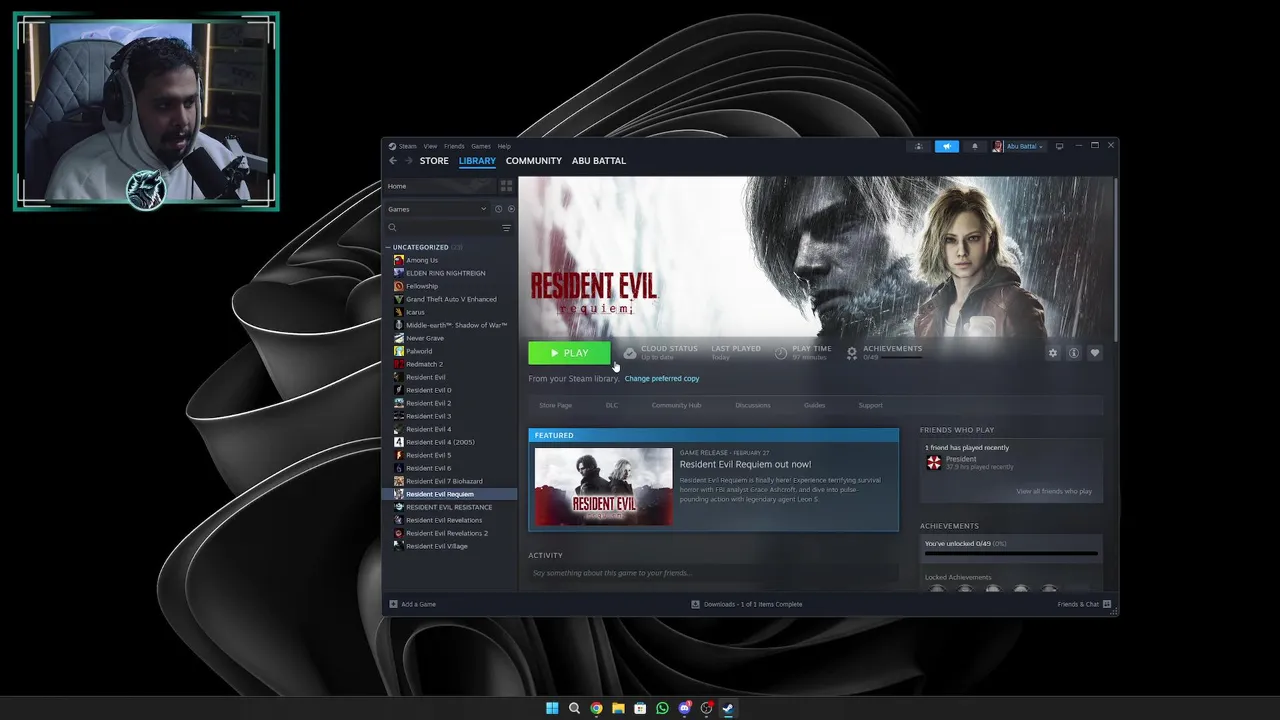Open the Discussions link

752,405
